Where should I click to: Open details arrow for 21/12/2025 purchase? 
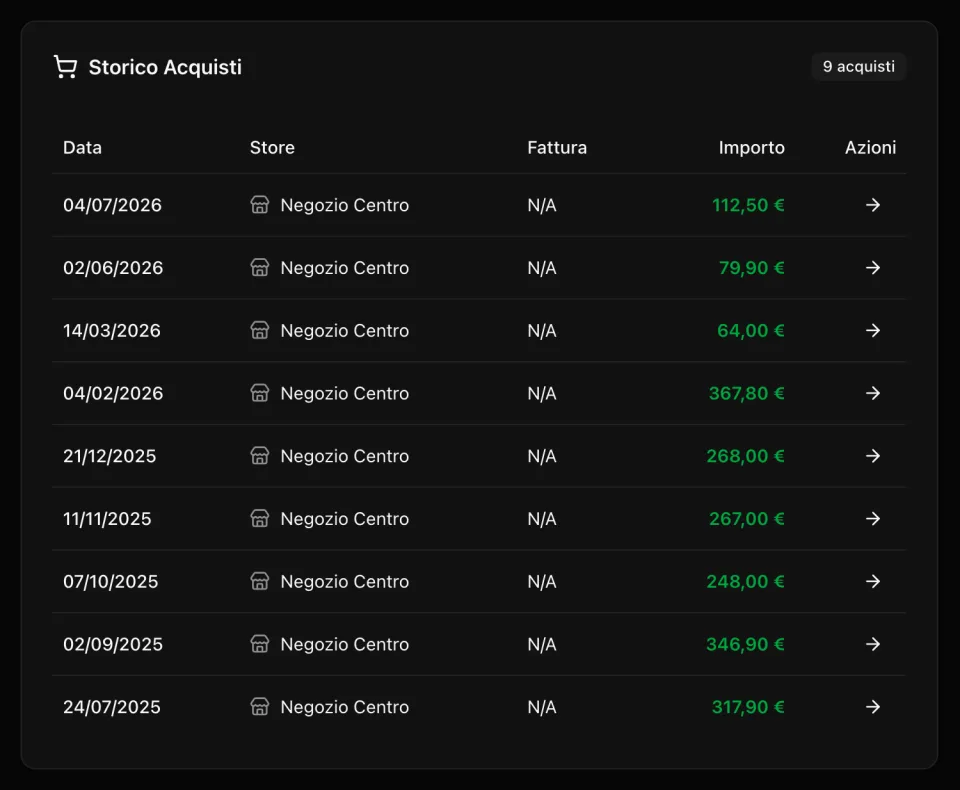(x=873, y=456)
